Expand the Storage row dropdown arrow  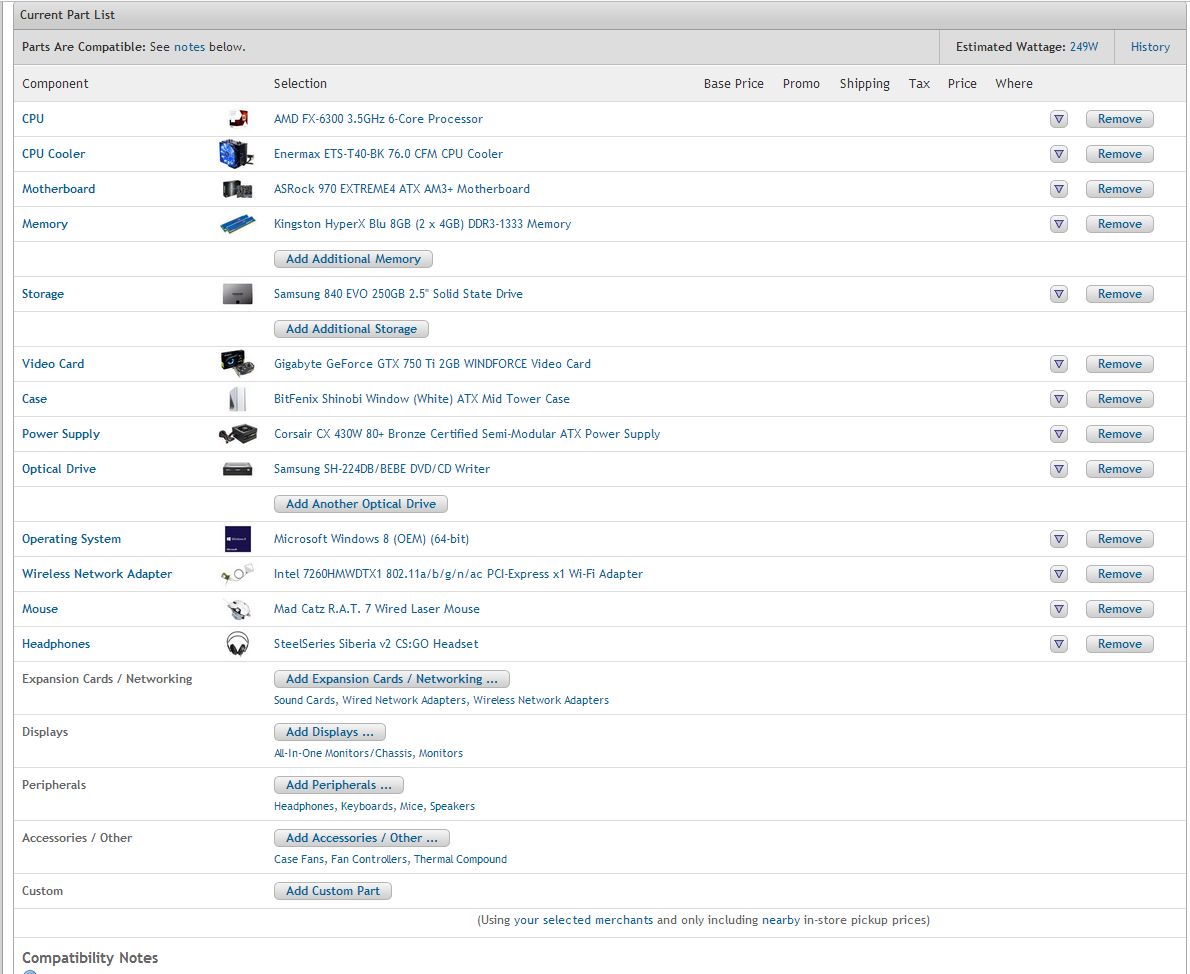point(1059,294)
